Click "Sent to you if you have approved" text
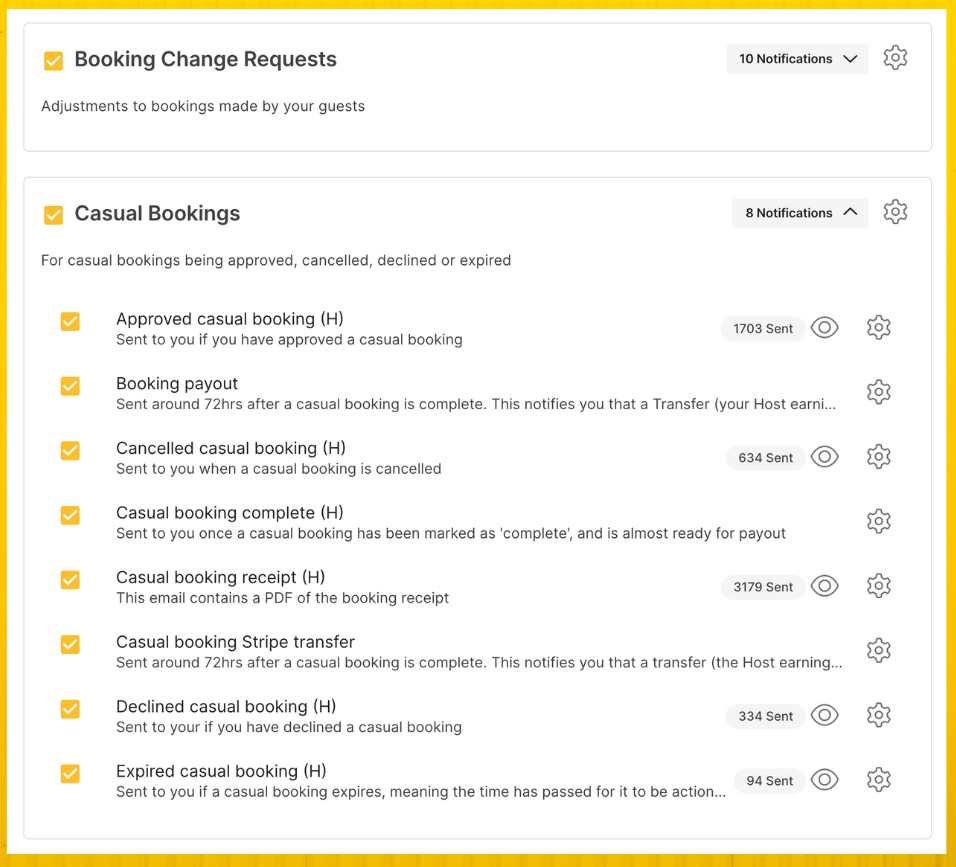 point(289,340)
